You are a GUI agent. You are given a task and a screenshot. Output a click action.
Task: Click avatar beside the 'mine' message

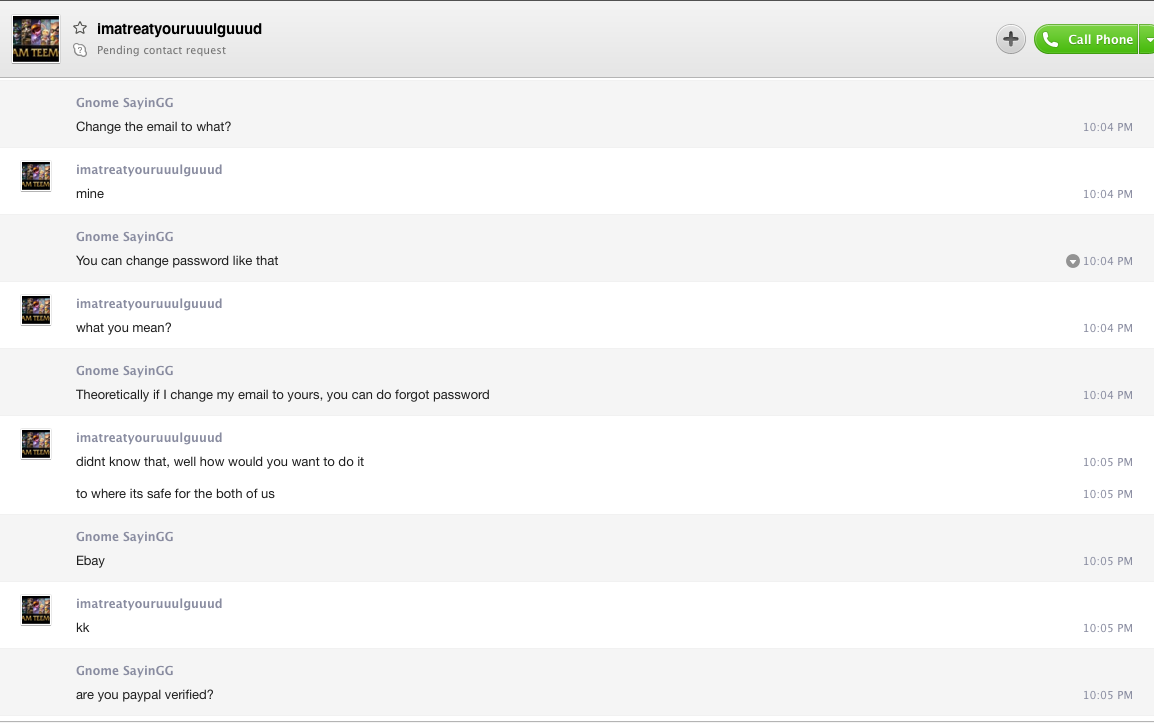(36, 176)
